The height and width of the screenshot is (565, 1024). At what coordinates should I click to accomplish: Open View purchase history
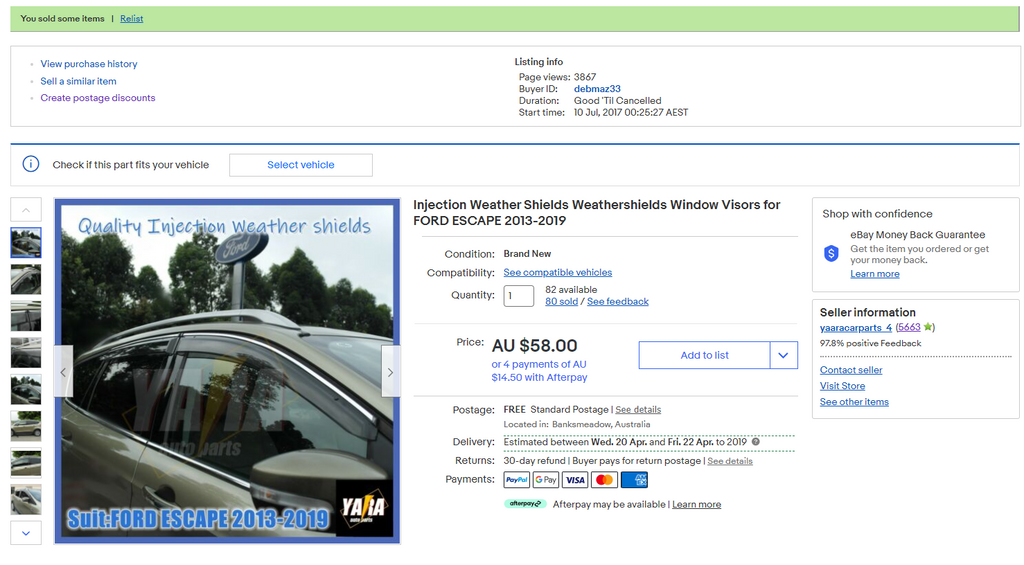click(89, 64)
